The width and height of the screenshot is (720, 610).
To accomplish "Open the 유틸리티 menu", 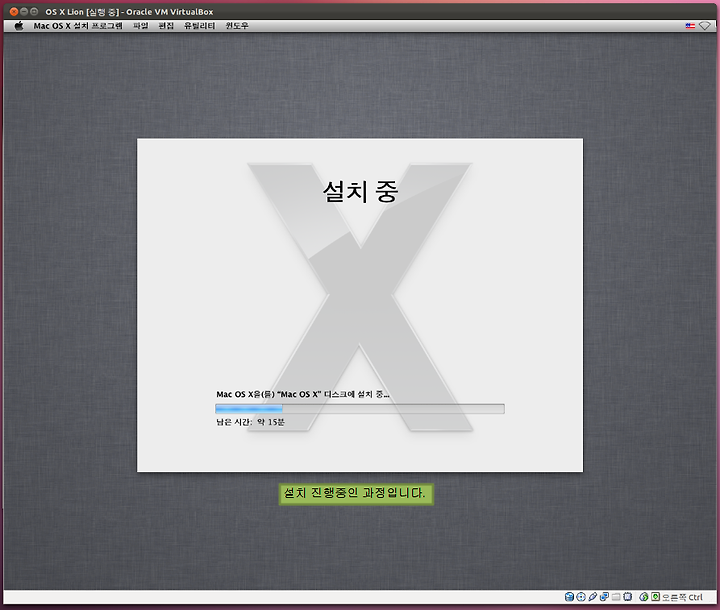I will [x=199, y=26].
